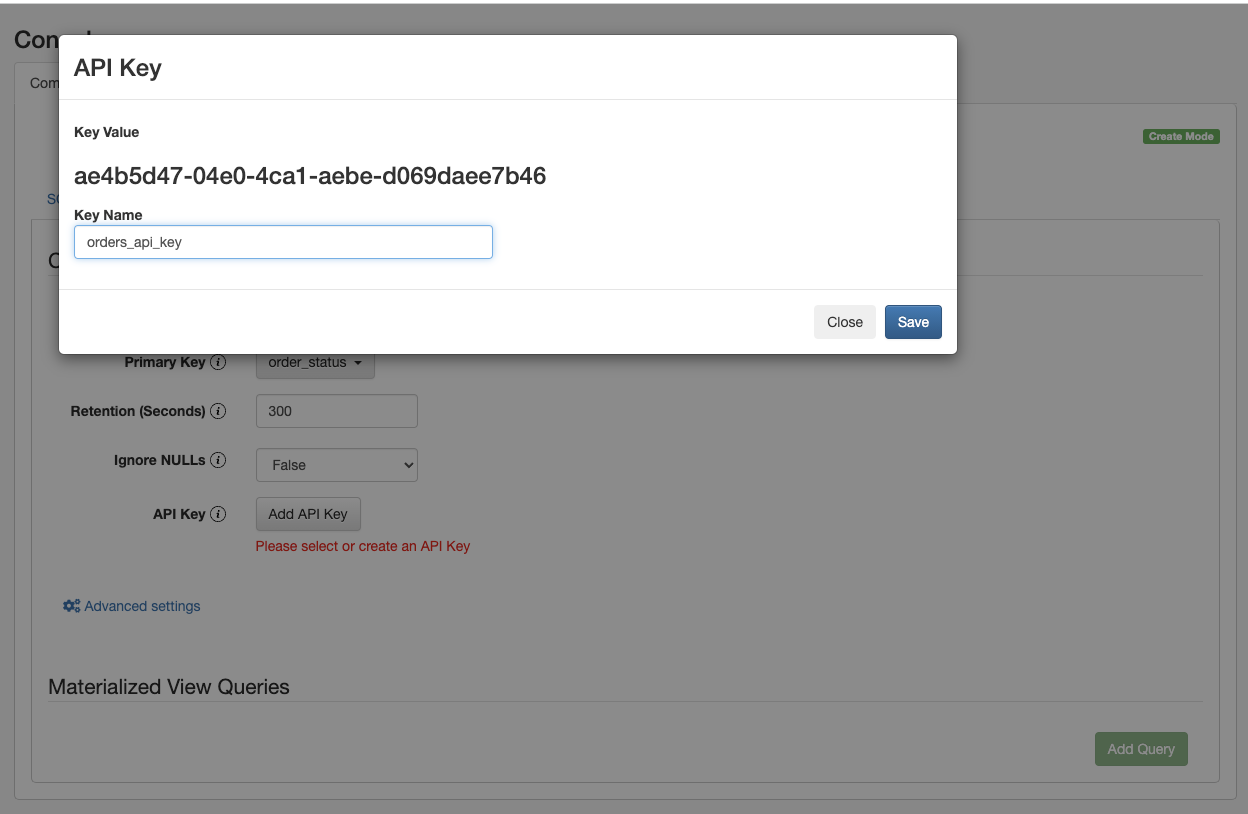1248x814 pixels.
Task: Click the info icon beside the API Key label
Action: (218, 514)
